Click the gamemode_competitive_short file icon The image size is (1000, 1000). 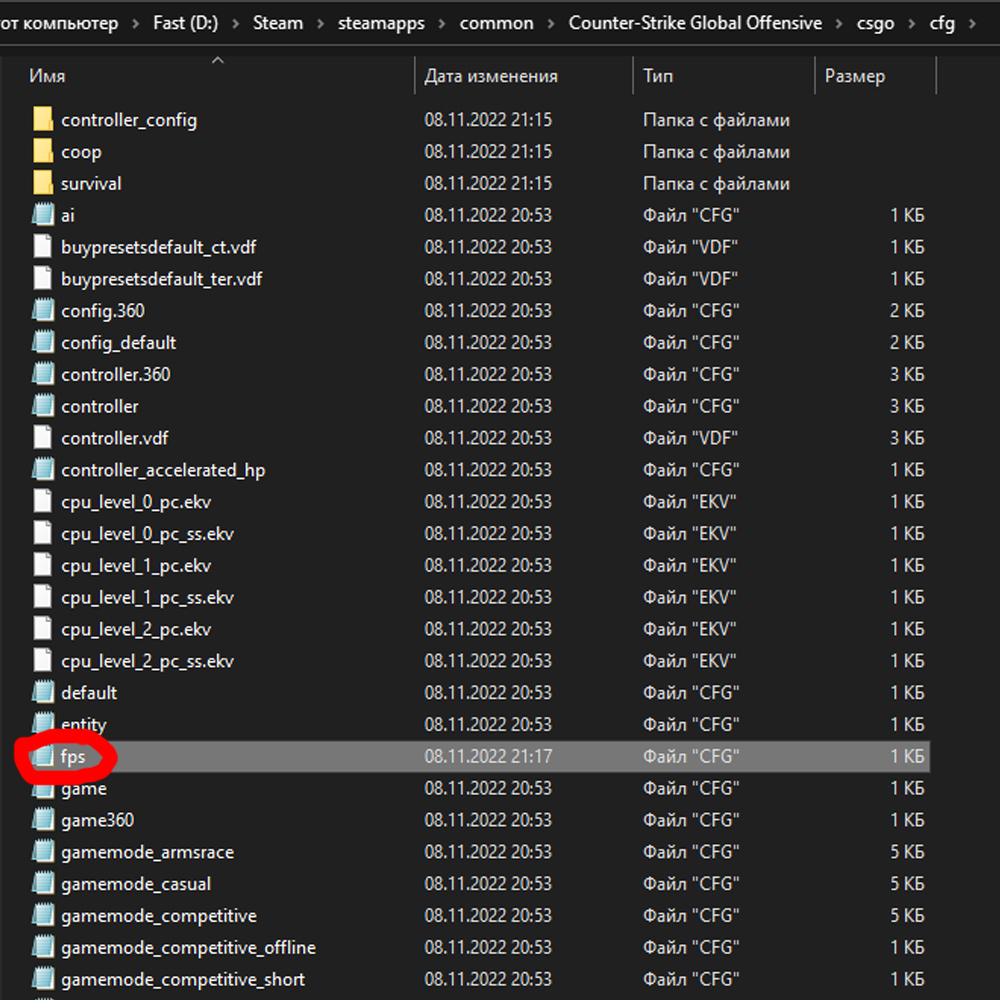[43, 980]
